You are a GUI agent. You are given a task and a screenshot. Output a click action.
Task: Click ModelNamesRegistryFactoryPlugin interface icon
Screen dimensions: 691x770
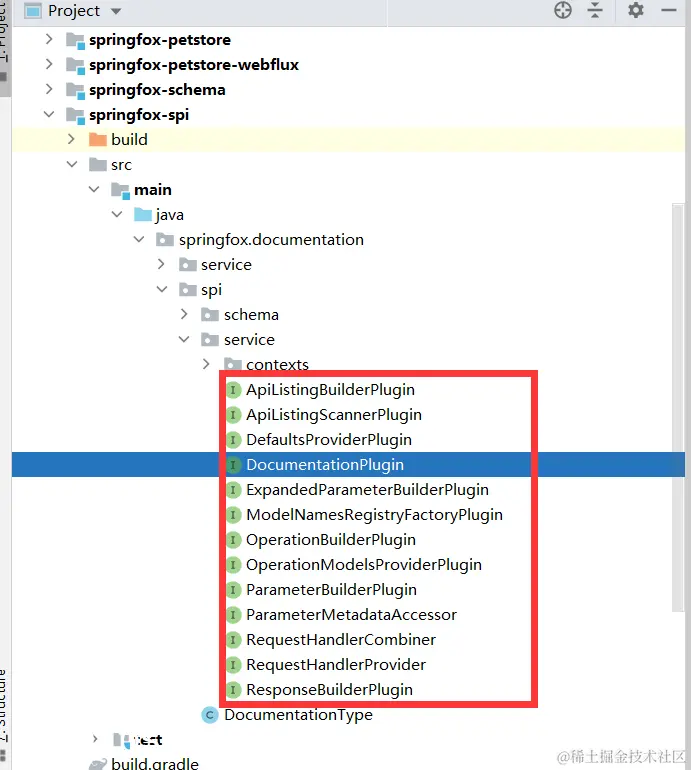click(x=233, y=515)
